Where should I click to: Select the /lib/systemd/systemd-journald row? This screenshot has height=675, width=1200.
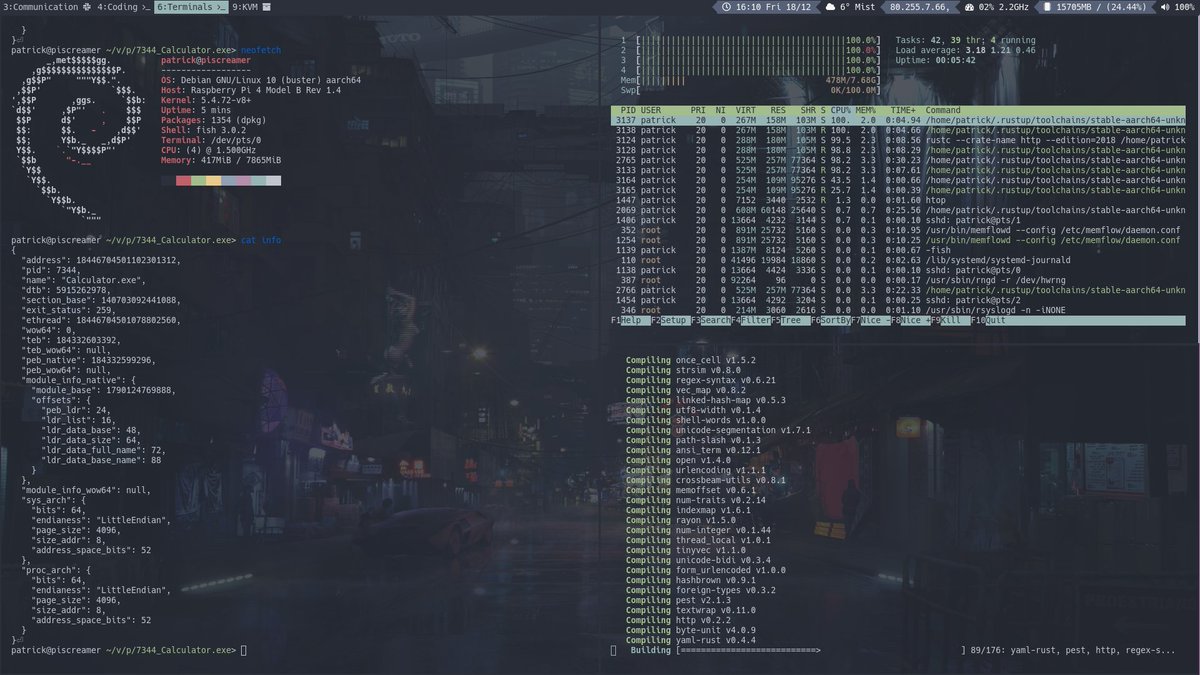(898, 260)
